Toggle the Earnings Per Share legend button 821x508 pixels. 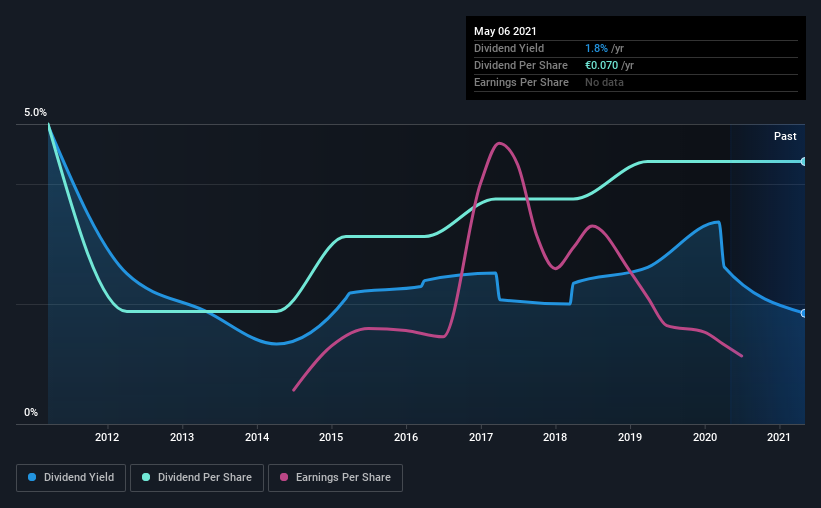pos(335,478)
